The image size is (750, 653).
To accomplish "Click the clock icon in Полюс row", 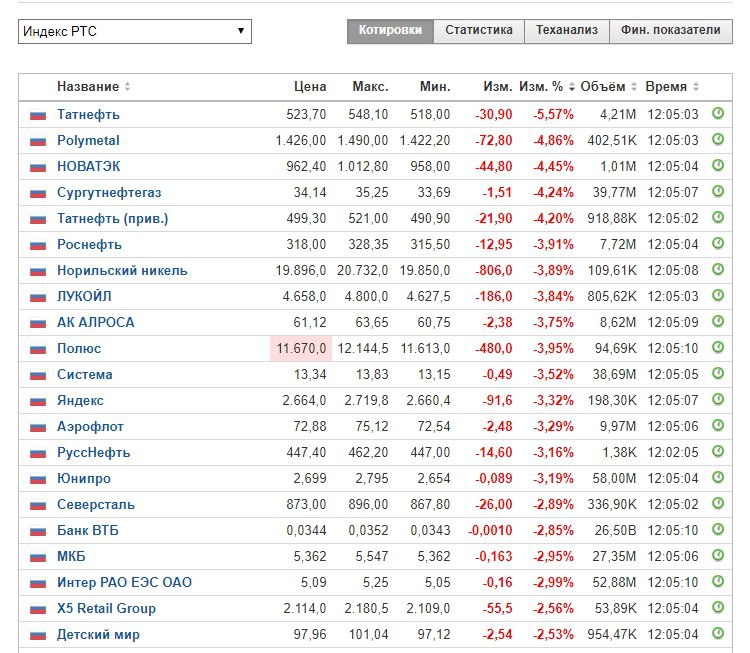I will pyautogui.click(x=718, y=347).
